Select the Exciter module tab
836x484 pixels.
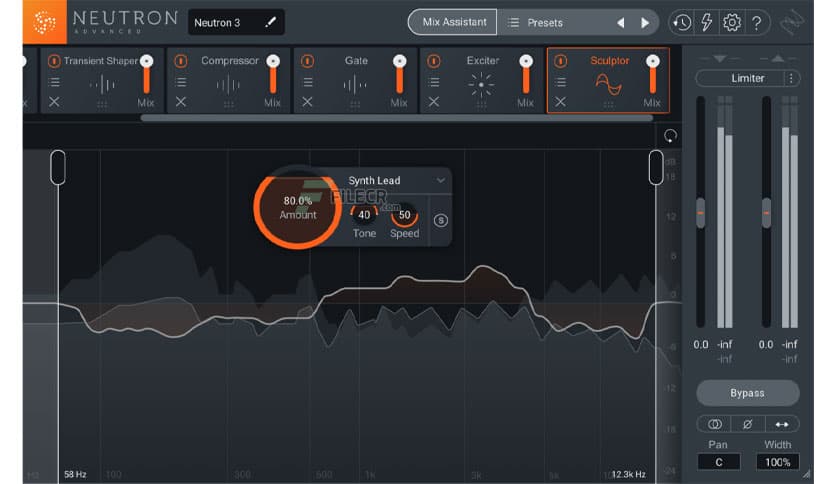[481, 80]
